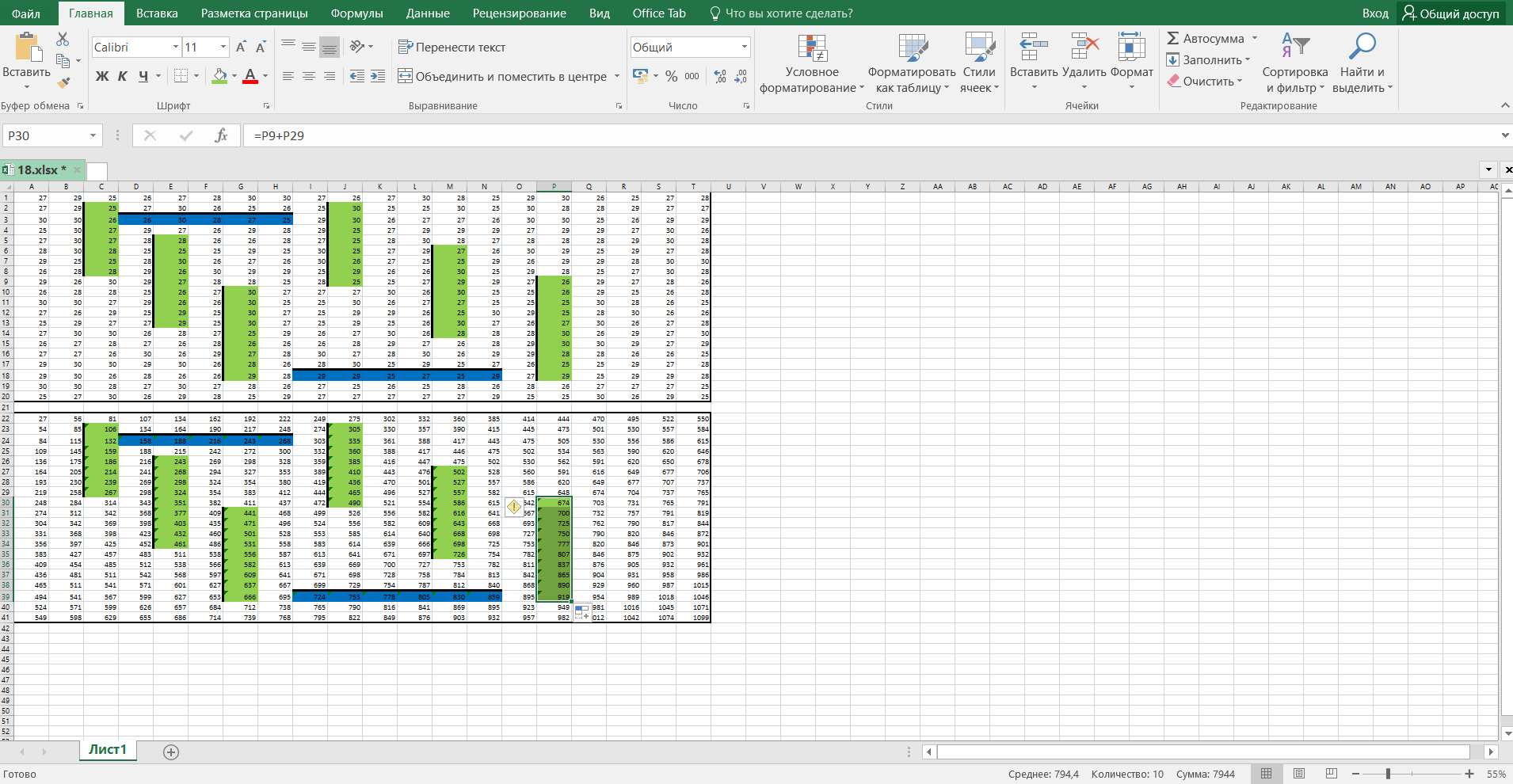Apply the fill color bucket
The width and height of the screenshot is (1513, 784).
point(220,76)
